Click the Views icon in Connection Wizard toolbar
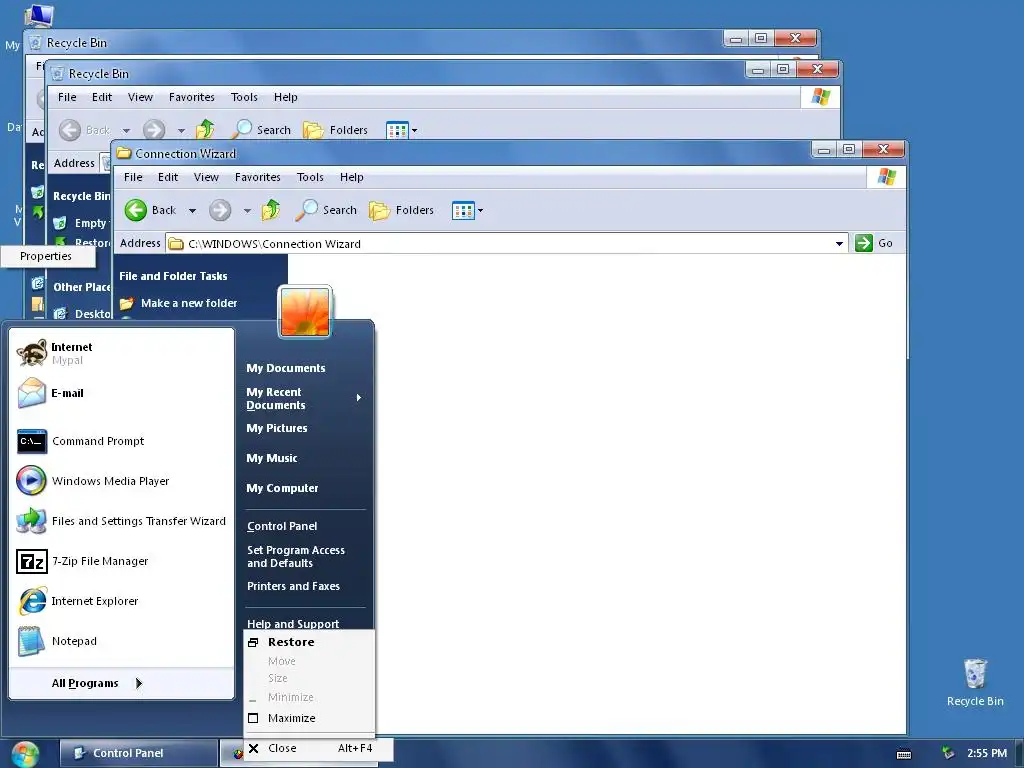The width and height of the screenshot is (1024, 768). tap(463, 211)
